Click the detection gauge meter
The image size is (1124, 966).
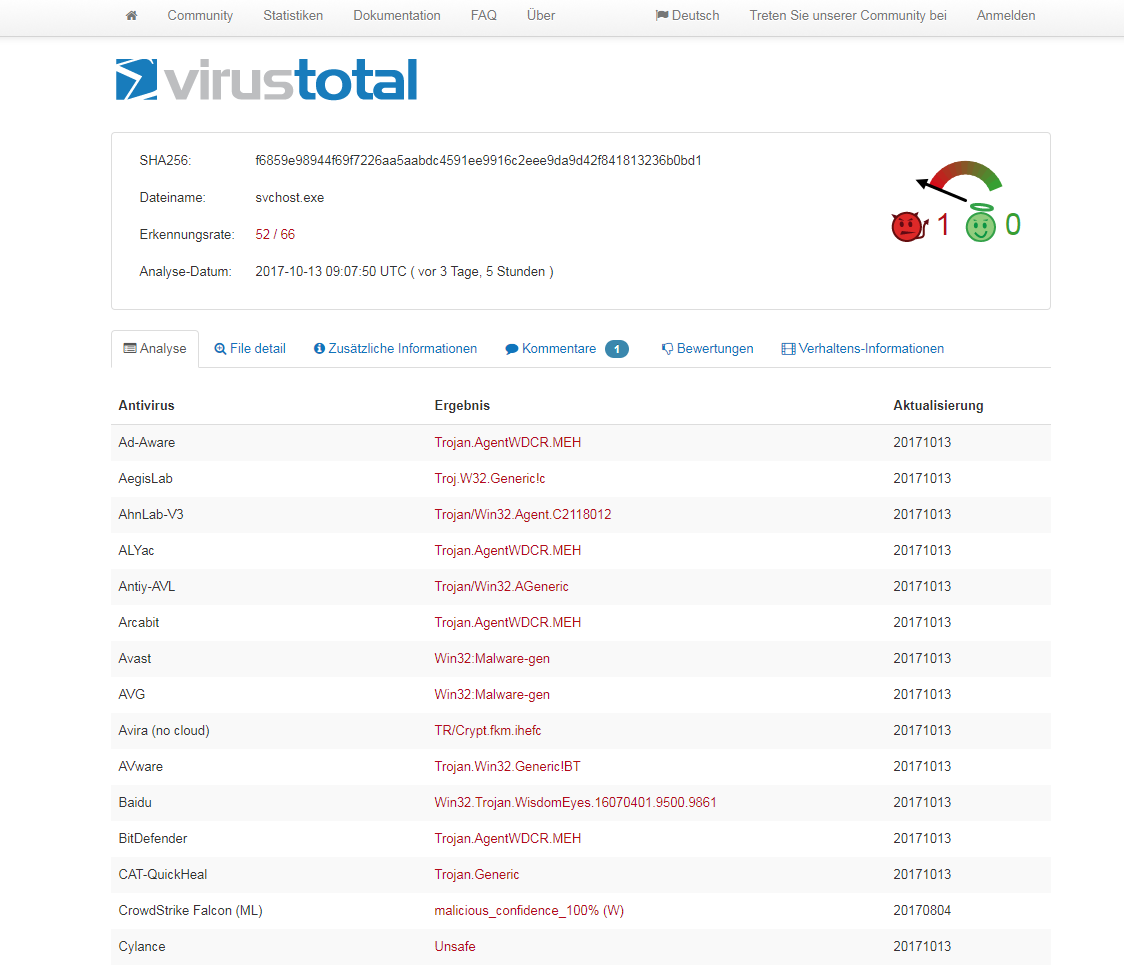[x=959, y=181]
